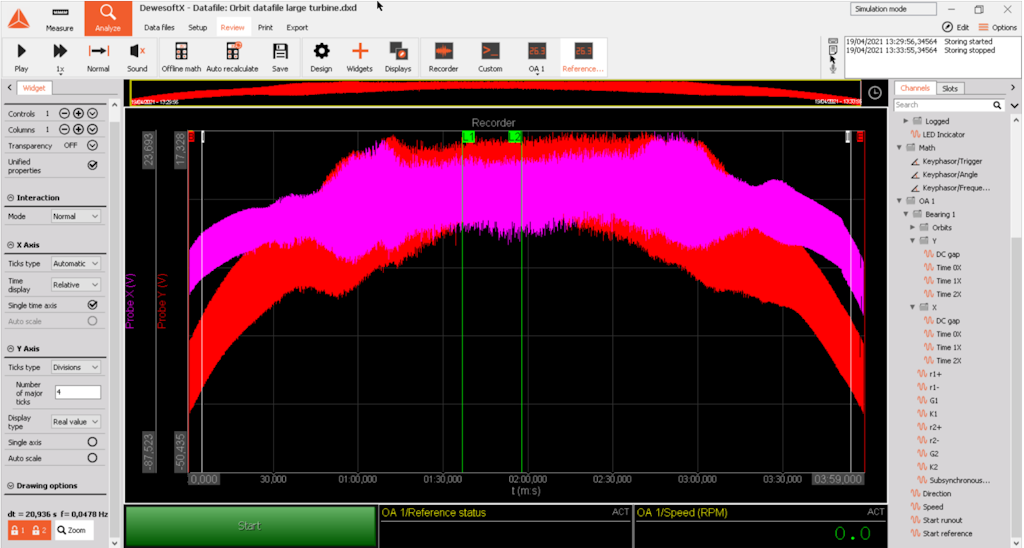Enable X axis Auto scale option
Screen dimensions: 1024x548
pyautogui.click(x=92, y=321)
